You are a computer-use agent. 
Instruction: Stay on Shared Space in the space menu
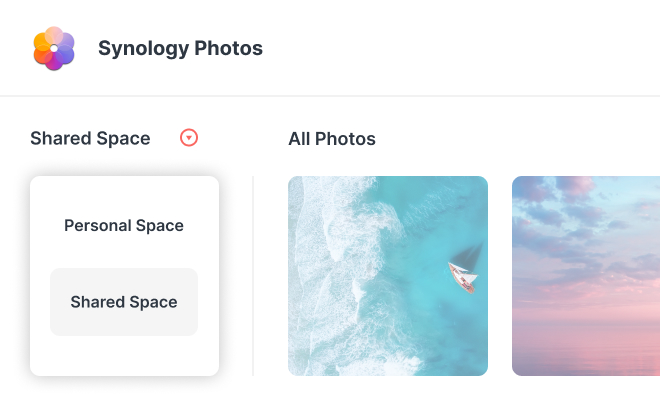pyautogui.click(x=124, y=302)
